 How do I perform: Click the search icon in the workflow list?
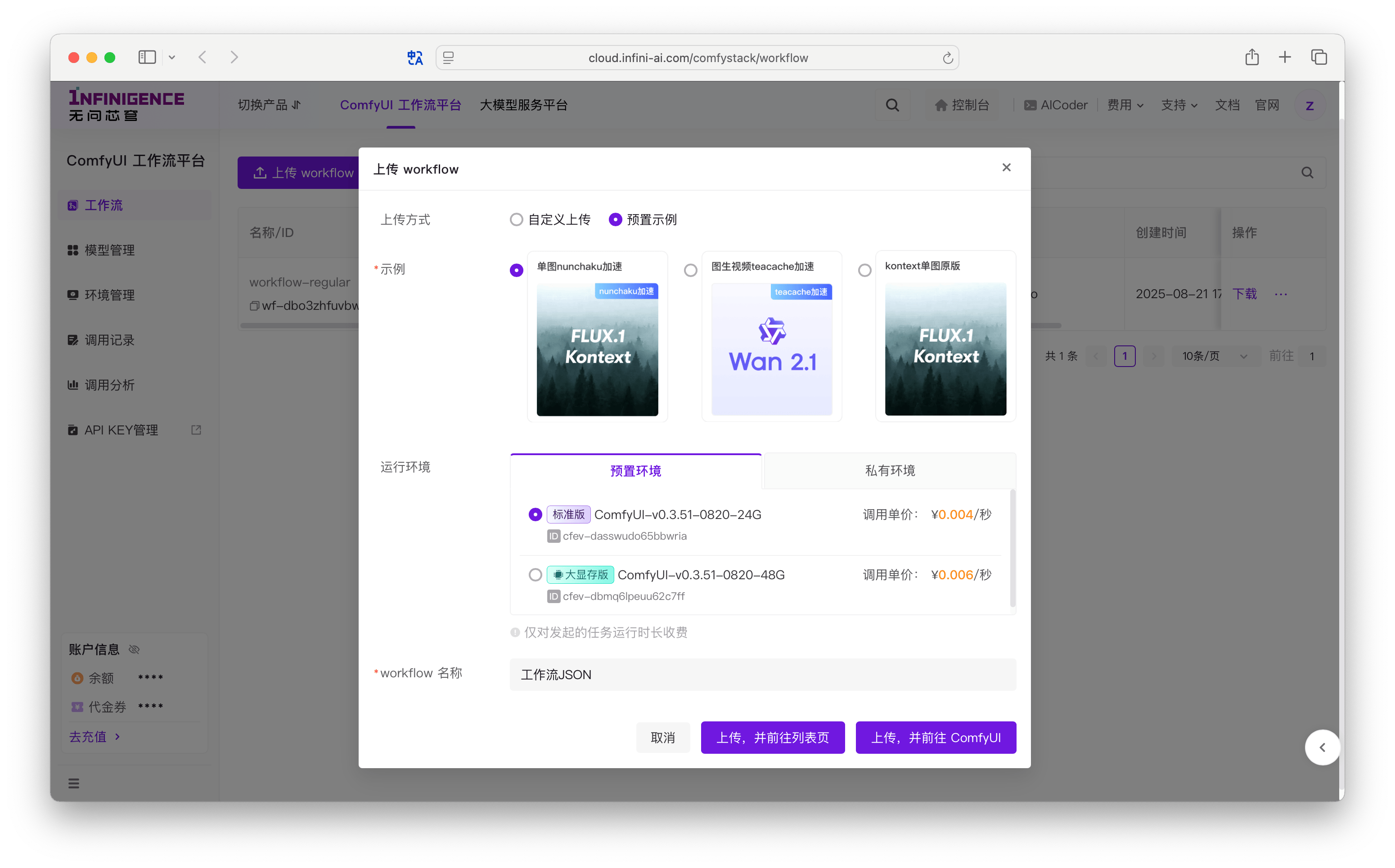click(1307, 173)
